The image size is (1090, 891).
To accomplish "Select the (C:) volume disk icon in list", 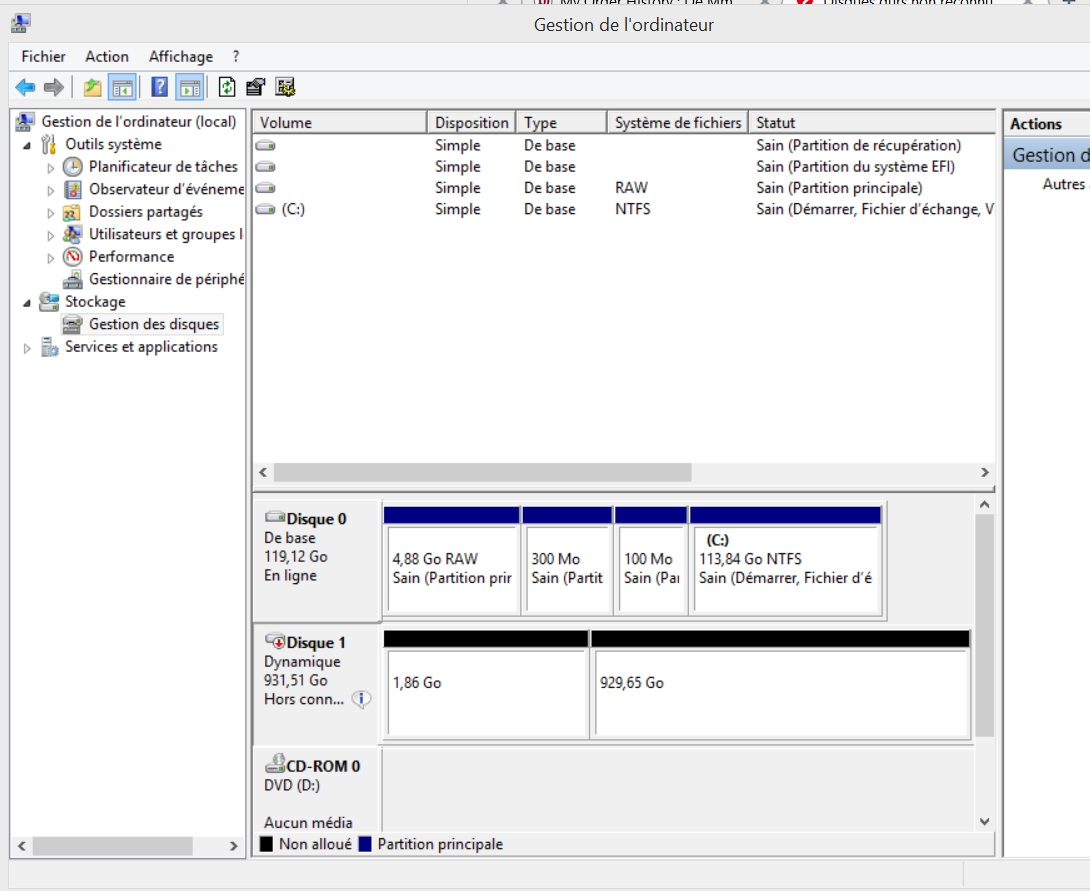I will (266, 209).
